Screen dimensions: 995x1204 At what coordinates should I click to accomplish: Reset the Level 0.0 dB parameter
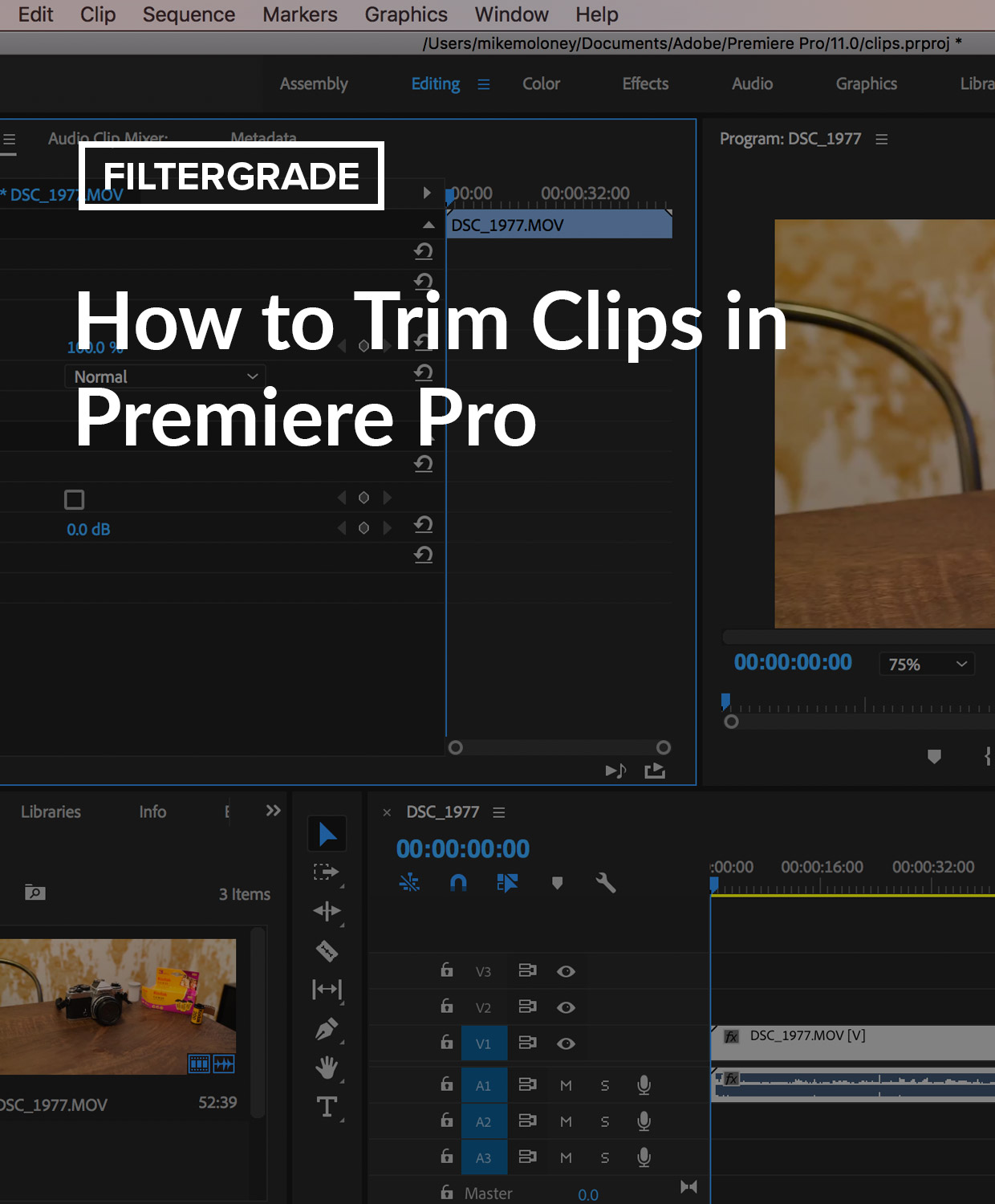(424, 525)
